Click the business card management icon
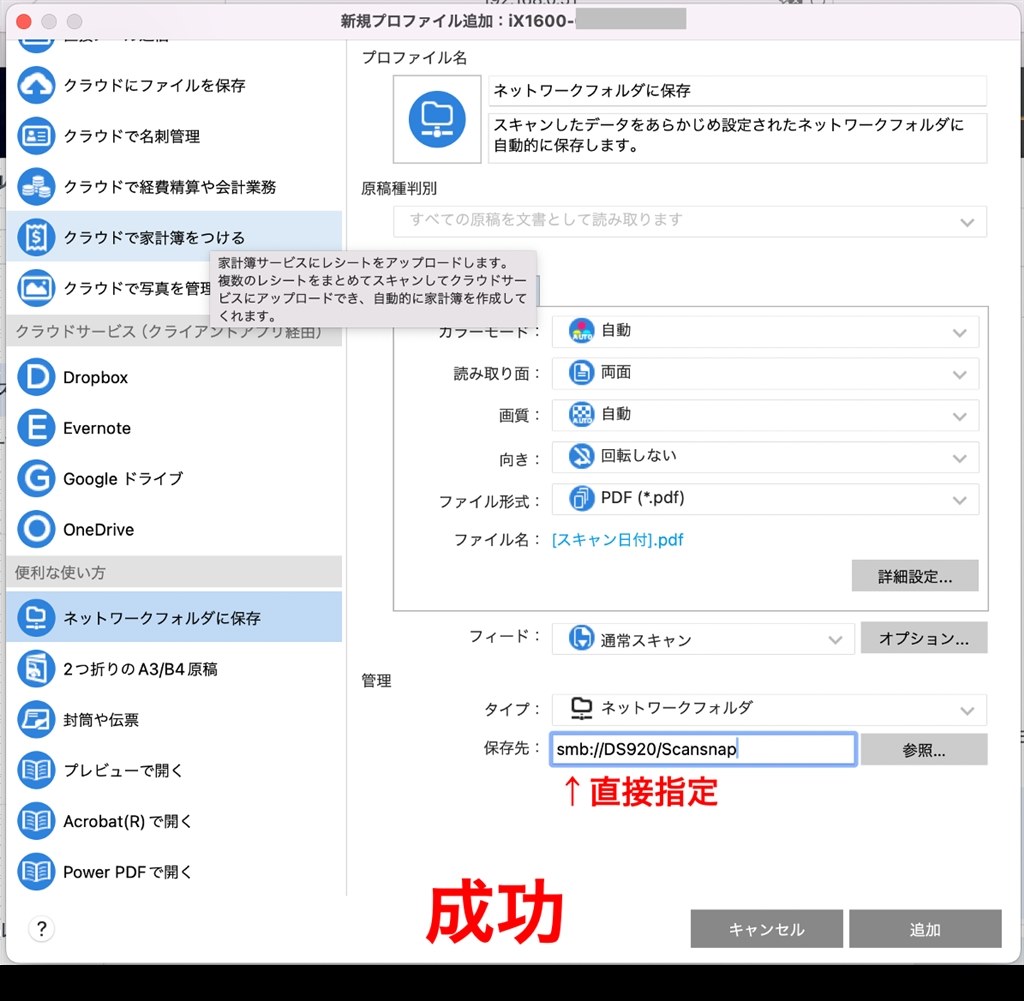 pos(36,136)
